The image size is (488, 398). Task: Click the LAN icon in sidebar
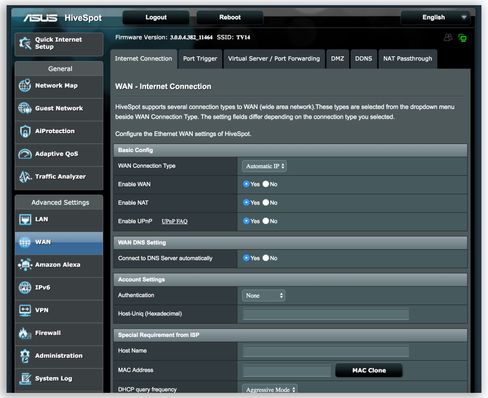coord(25,219)
